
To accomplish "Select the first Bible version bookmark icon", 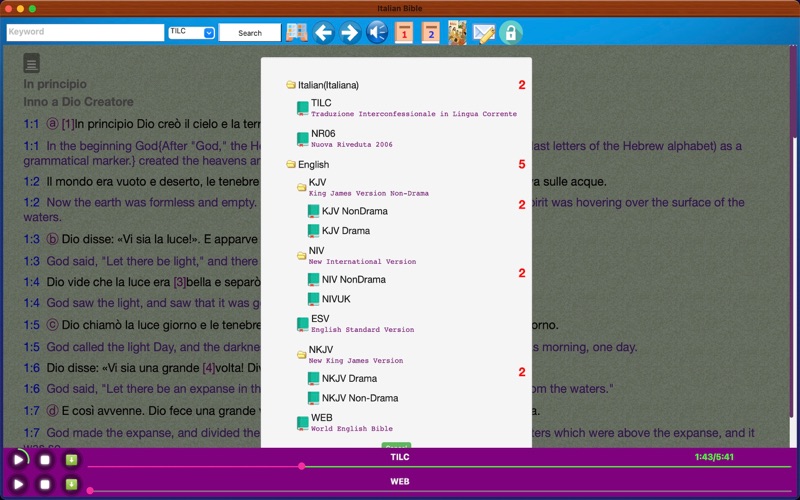I will pyautogui.click(x=404, y=33).
